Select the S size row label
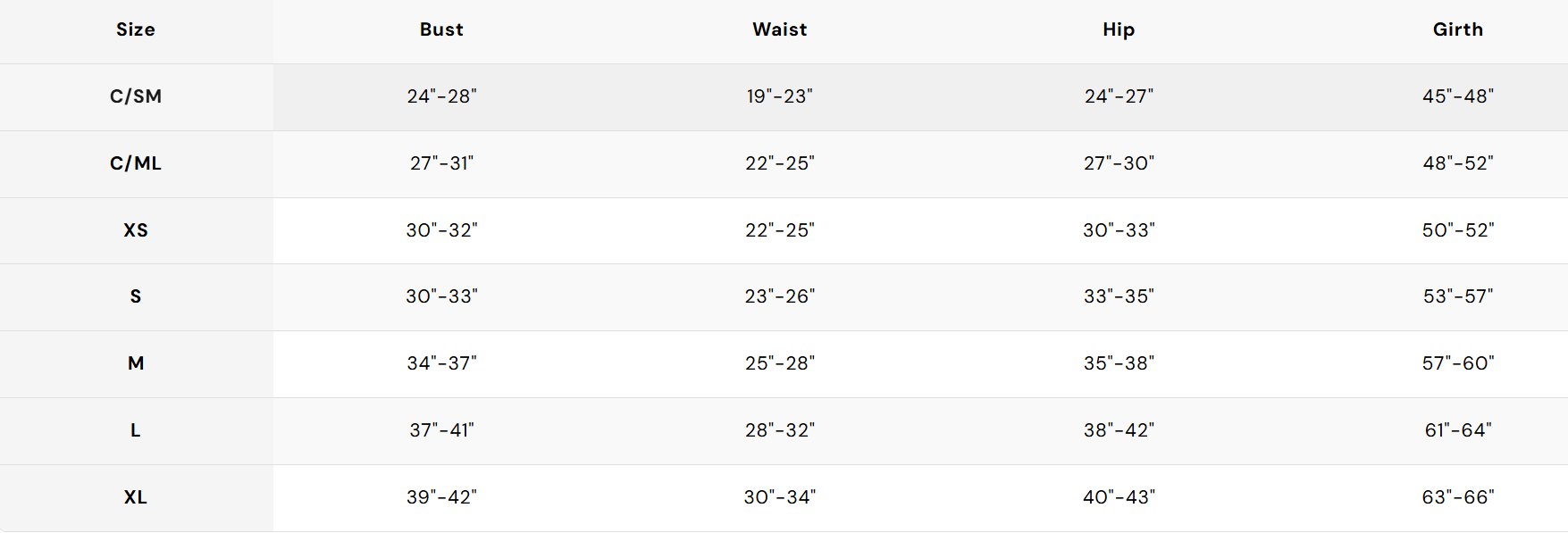The image size is (1568, 533). (x=136, y=296)
